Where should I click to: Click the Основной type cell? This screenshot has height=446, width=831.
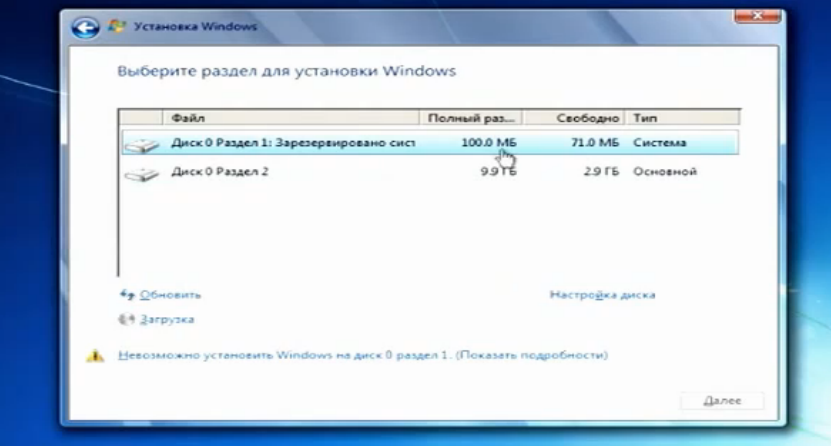(x=665, y=172)
